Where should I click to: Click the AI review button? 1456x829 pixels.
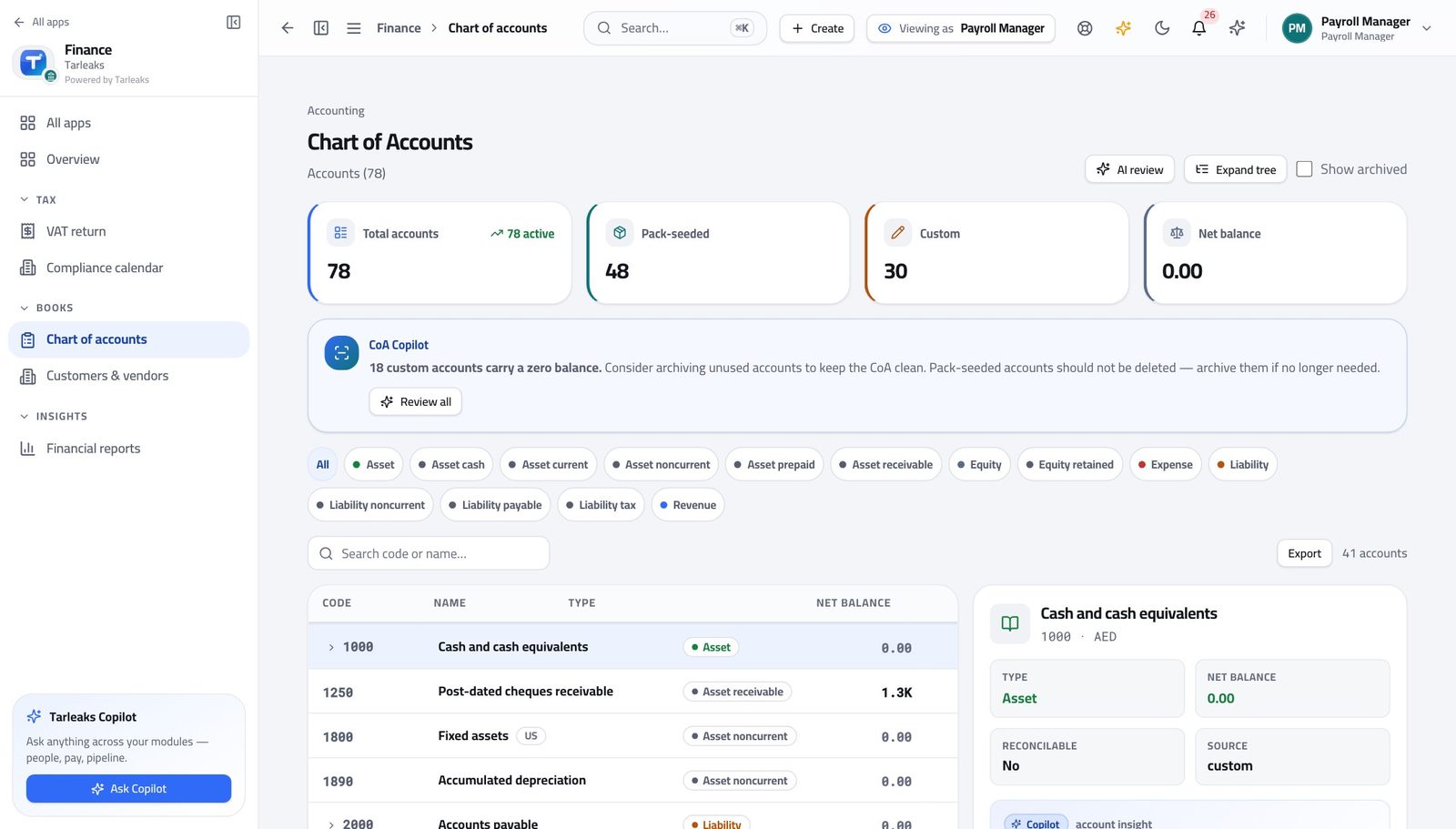point(1129,169)
